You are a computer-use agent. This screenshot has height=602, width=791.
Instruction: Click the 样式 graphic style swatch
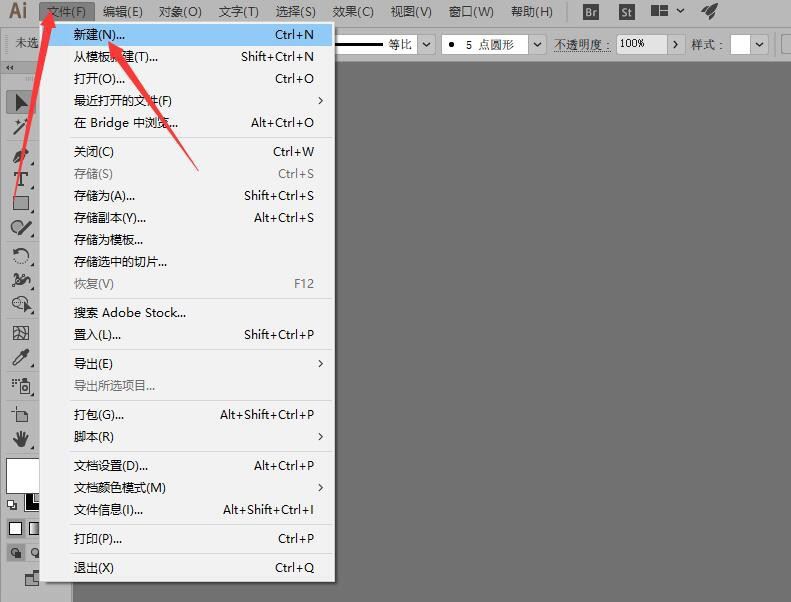click(740, 44)
